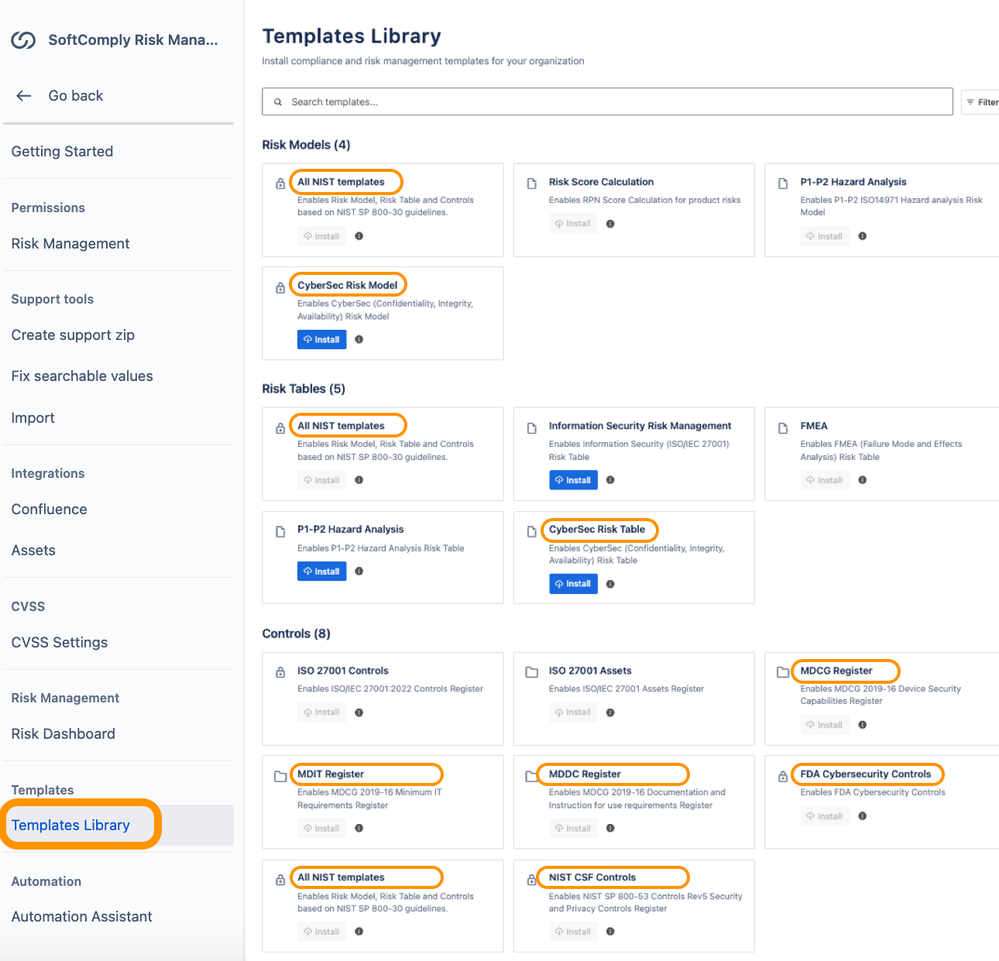Click the SoftComply Risk Manager logo icon
This screenshot has width=999, height=961.
click(22, 40)
